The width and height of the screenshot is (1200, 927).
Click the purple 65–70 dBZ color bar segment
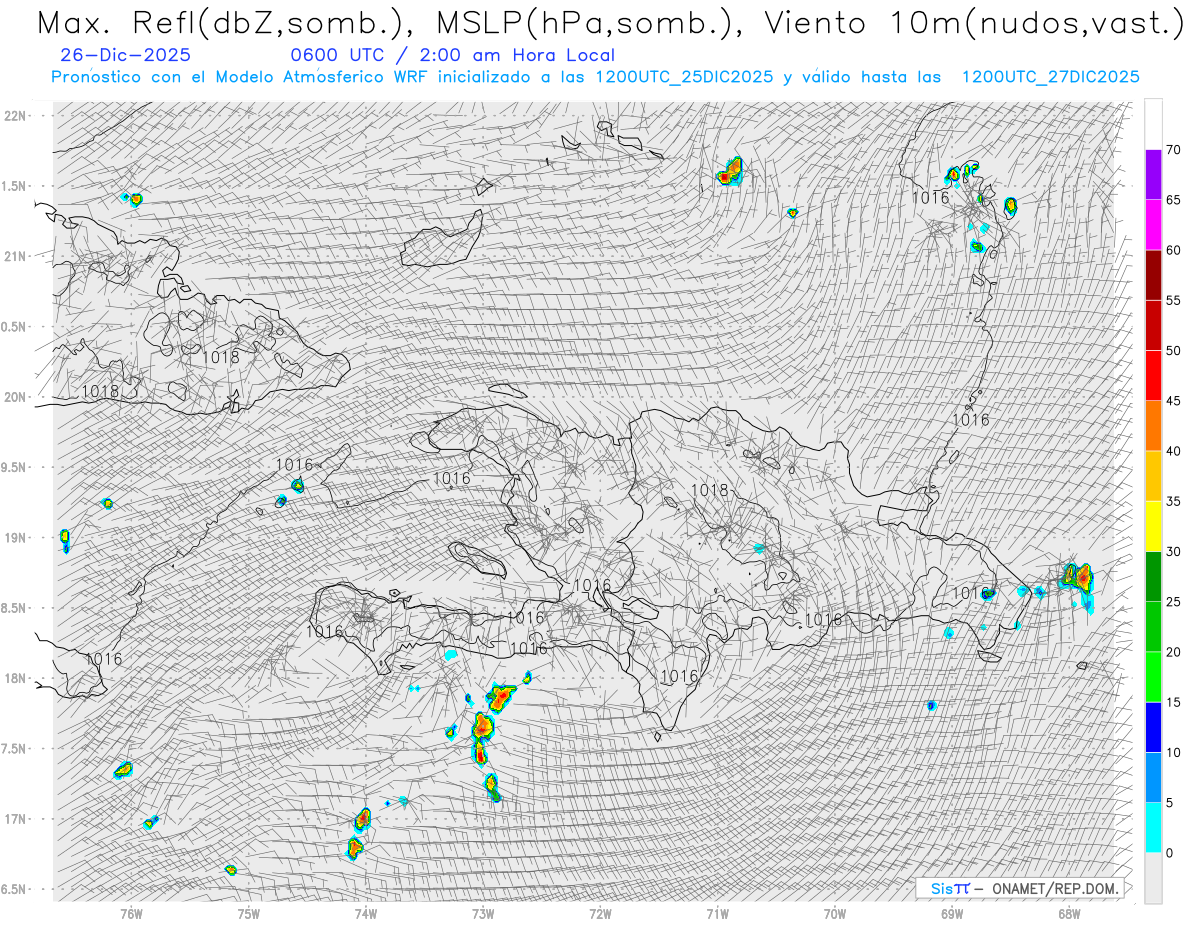tap(1153, 175)
